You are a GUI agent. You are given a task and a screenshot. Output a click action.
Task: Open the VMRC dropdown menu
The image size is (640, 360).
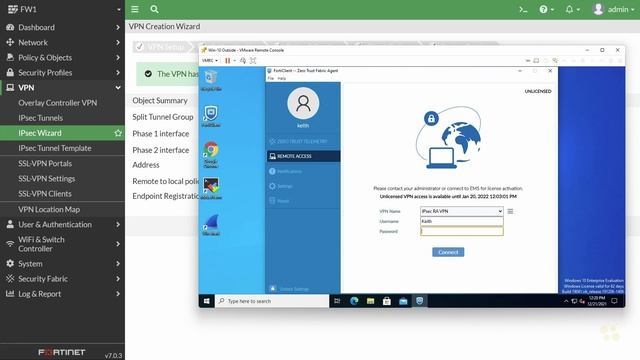coord(210,60)
